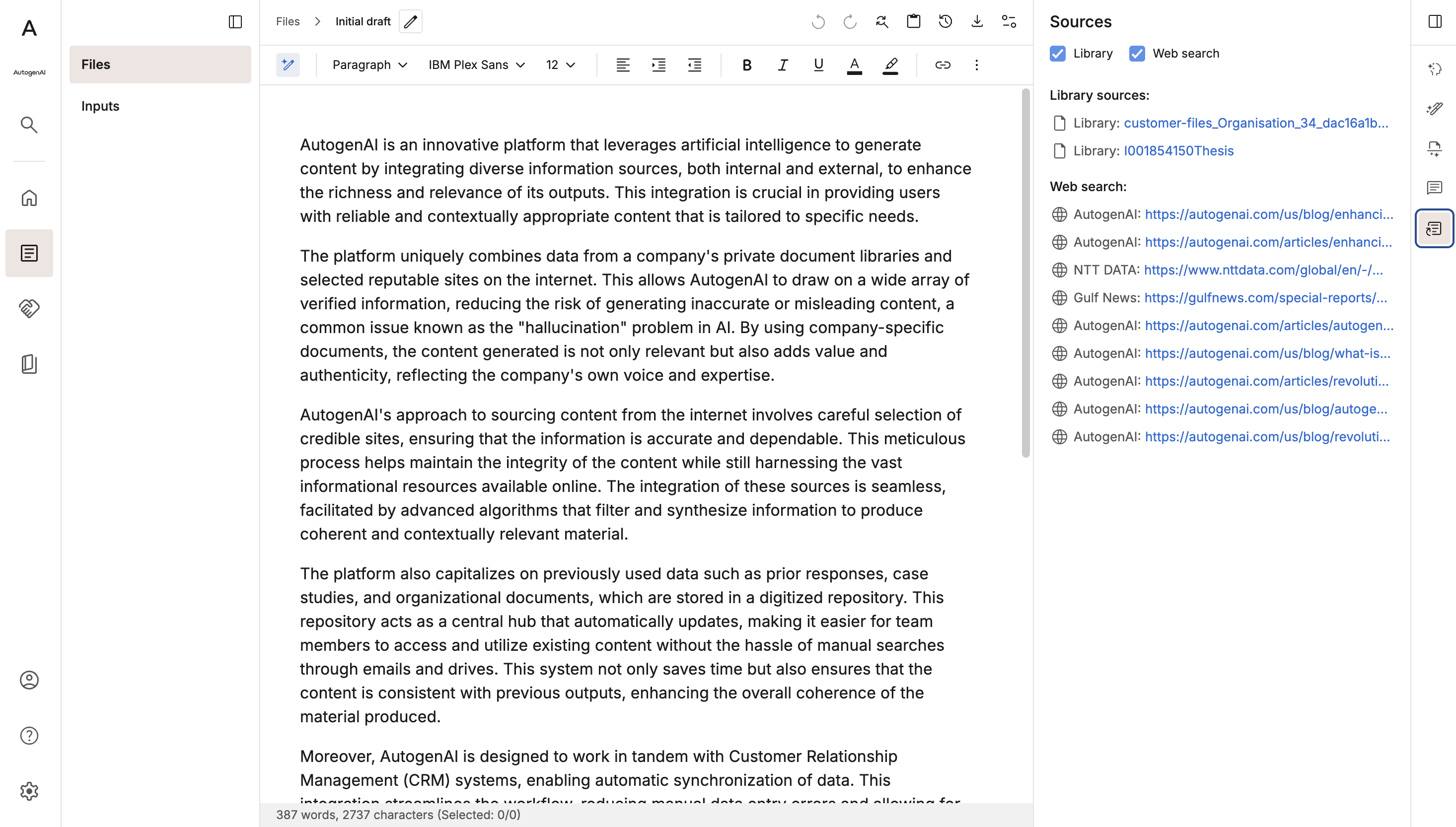The image size is (1456, 827).
Task: Open more toolbar options (three dots)
Action: pyautogui.click(x=976, y=65)
